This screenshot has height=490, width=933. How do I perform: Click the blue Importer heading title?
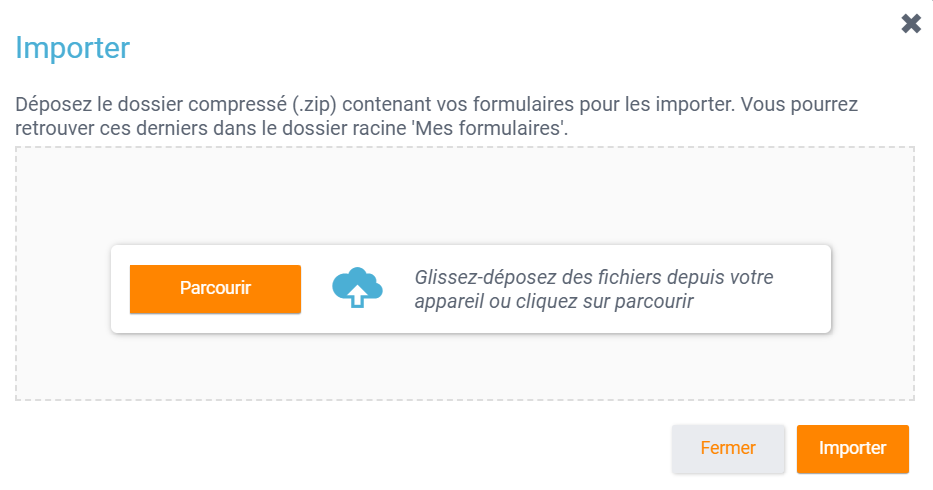click(x=73, y=47)
